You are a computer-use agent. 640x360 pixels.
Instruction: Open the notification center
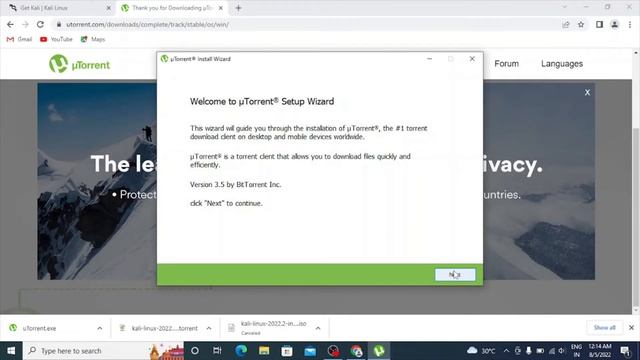(625, 351)
